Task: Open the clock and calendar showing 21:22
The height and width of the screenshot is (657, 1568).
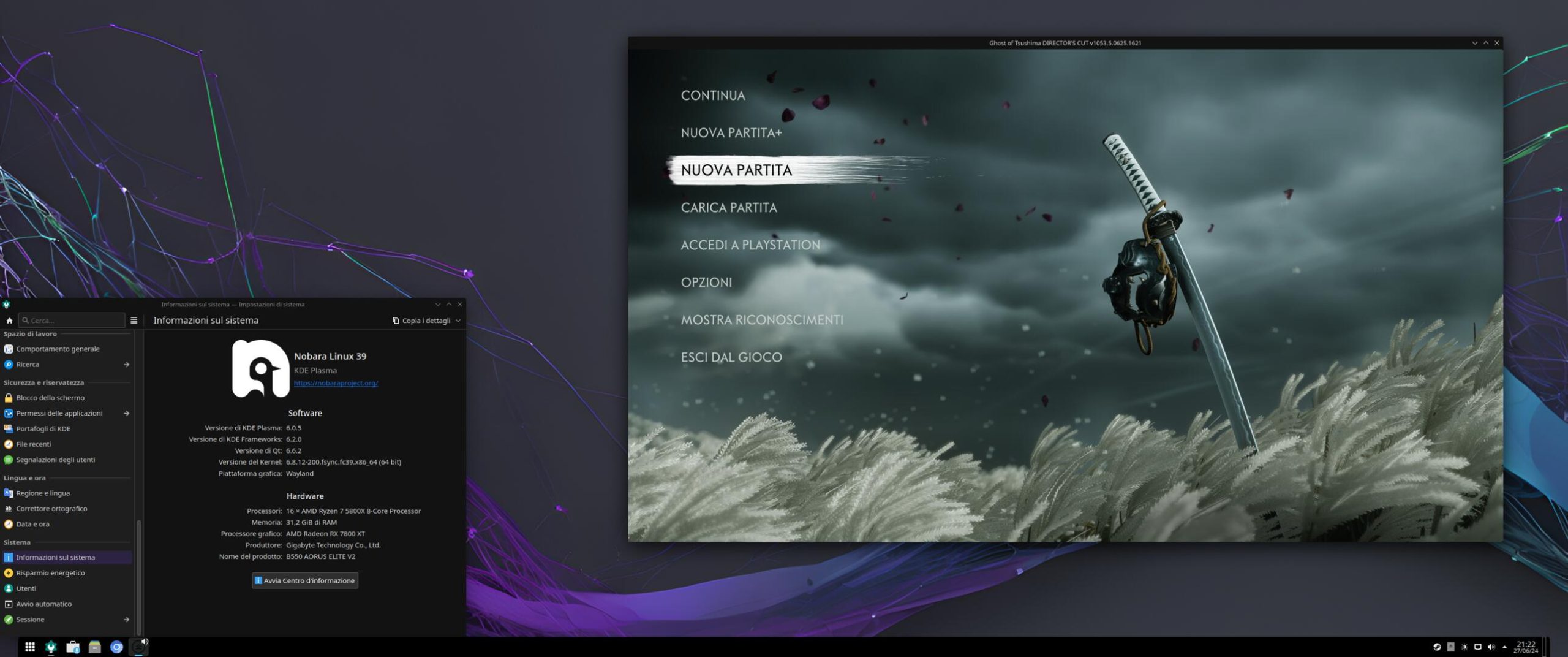Action: coord(1526,647)
